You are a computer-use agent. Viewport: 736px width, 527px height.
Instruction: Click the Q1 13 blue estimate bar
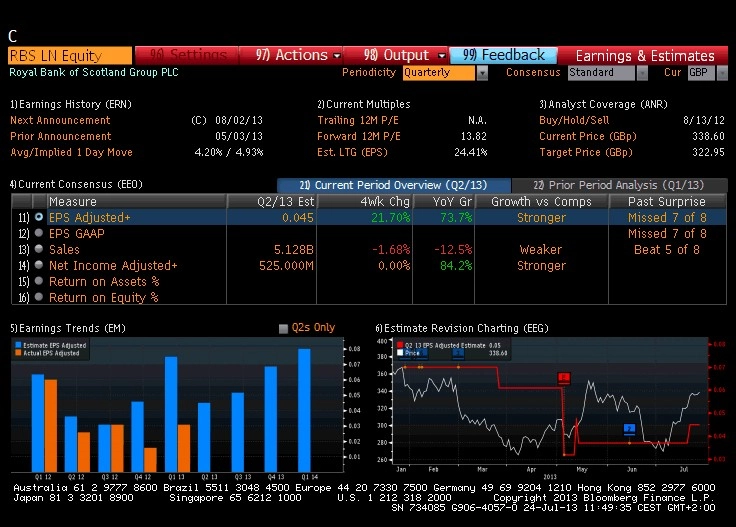tap(171, 414)
